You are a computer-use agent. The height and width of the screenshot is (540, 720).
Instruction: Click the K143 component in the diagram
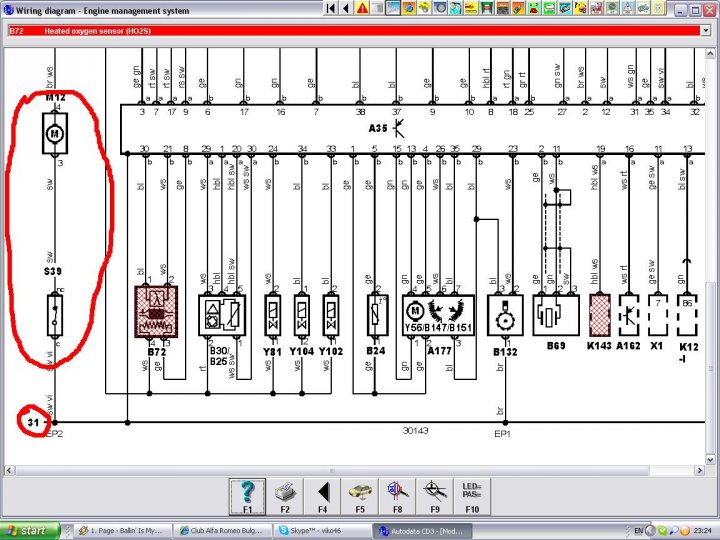[600, 314]
